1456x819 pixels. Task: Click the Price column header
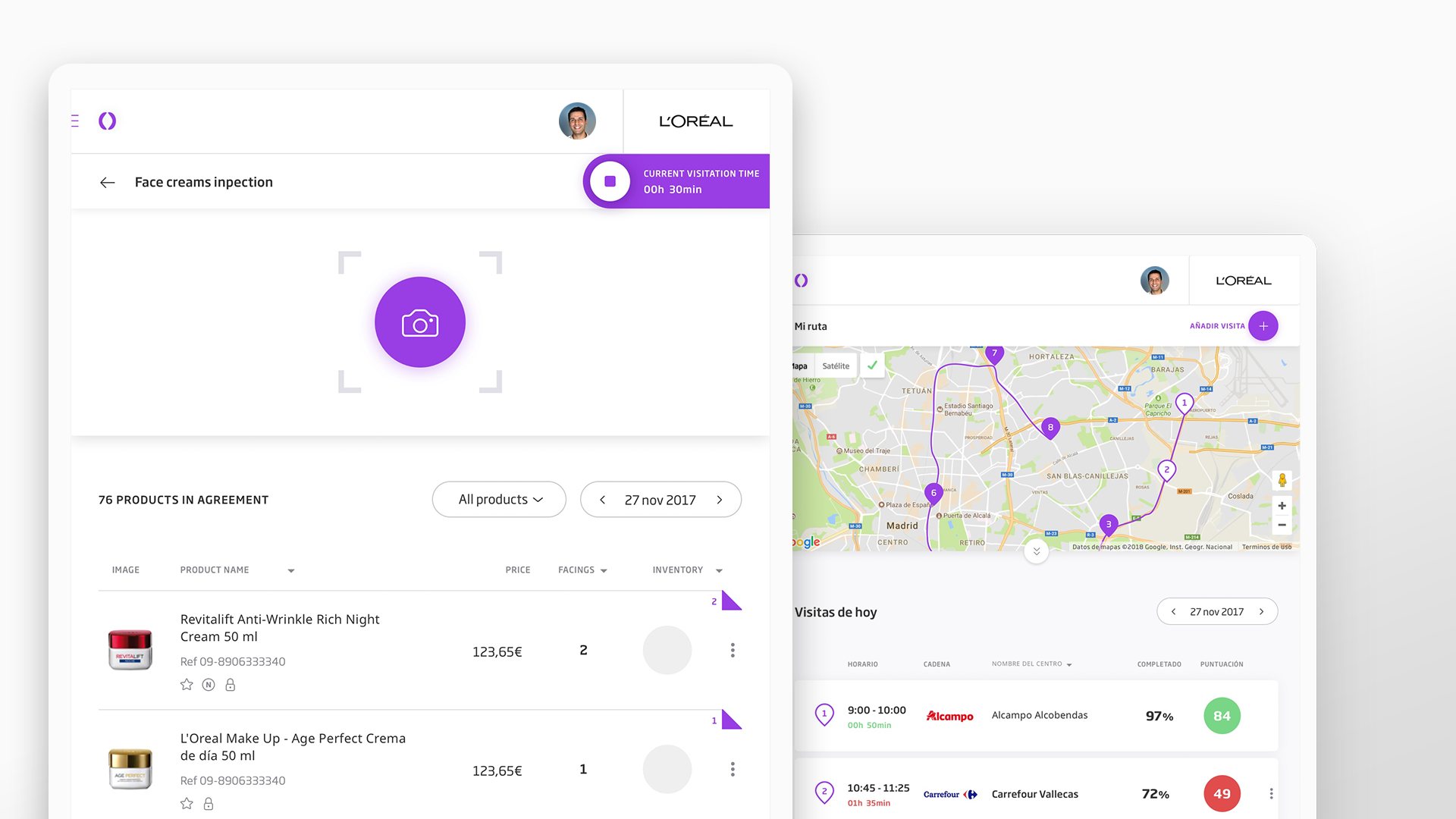coord(518,570)
